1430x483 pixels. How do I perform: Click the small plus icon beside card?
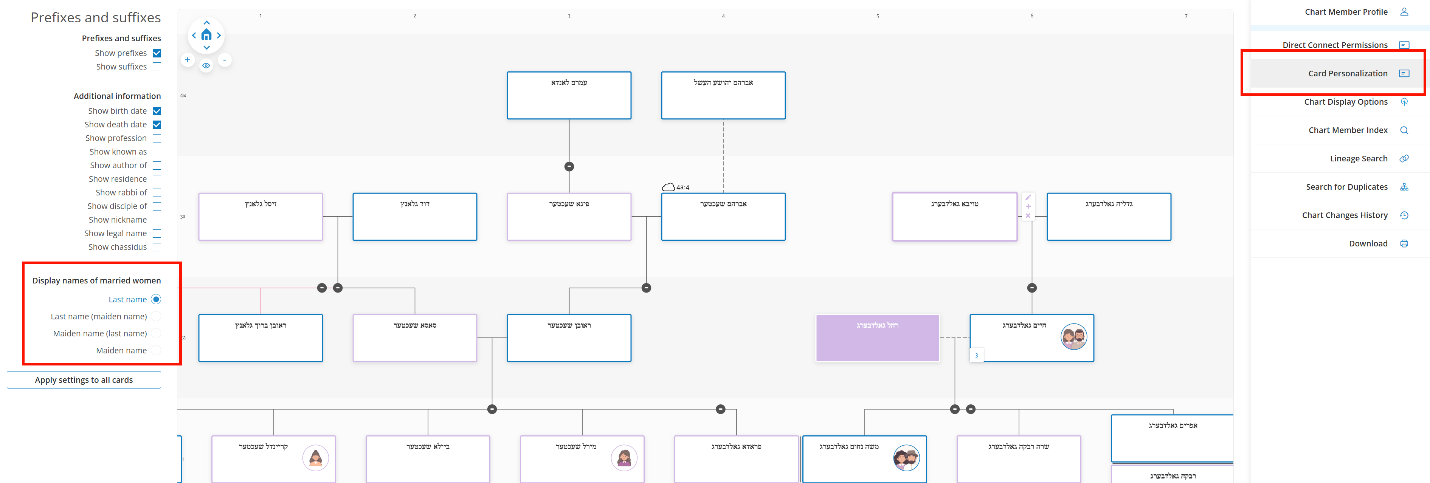coord(1028,207)
